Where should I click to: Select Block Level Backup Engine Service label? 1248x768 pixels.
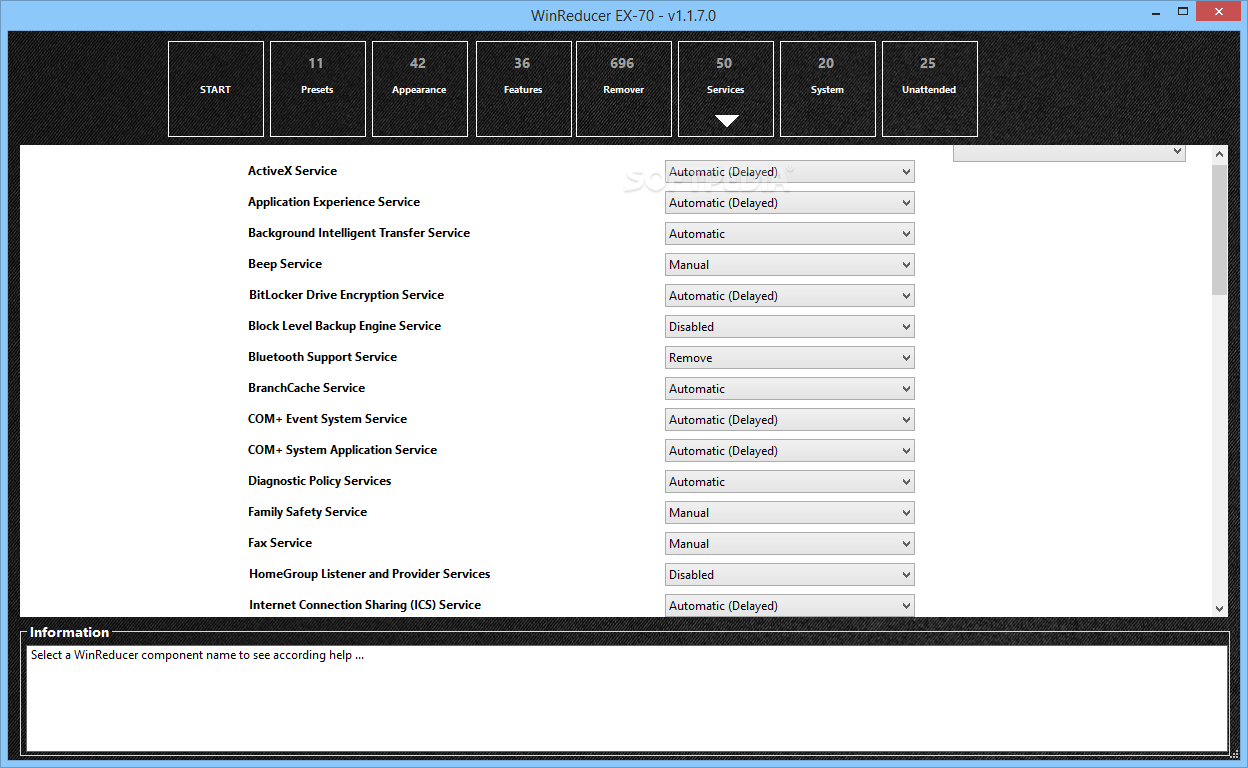[344, 326]
